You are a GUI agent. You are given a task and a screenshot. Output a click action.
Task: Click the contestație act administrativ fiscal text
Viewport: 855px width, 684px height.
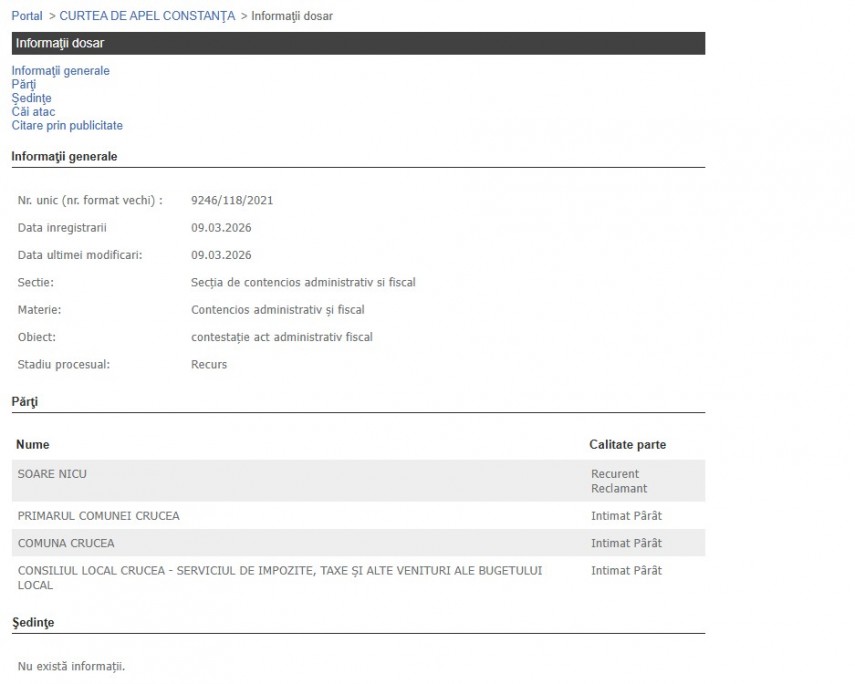[281, 337]
